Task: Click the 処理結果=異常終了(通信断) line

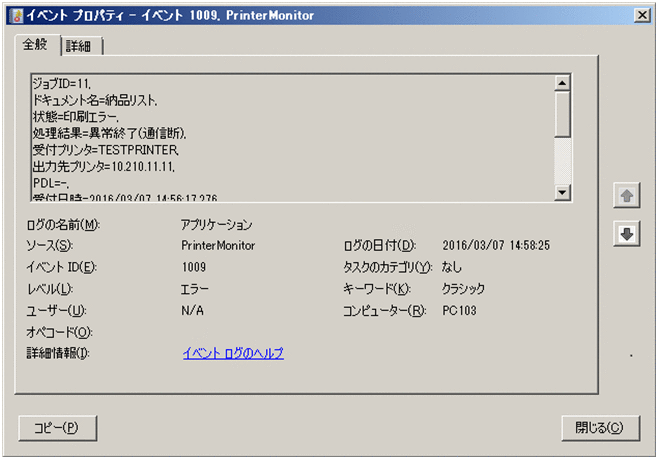Action: (x=109, y=133)
